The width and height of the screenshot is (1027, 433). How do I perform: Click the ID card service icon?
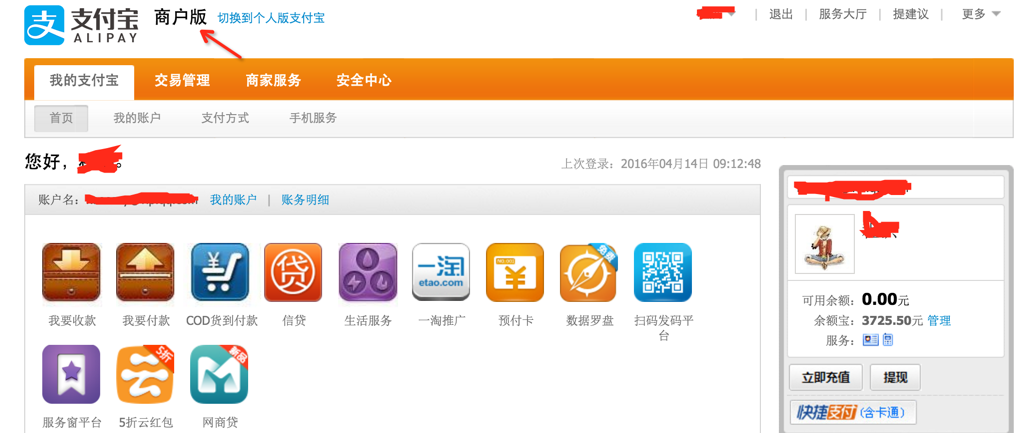(x=870, y=340)
